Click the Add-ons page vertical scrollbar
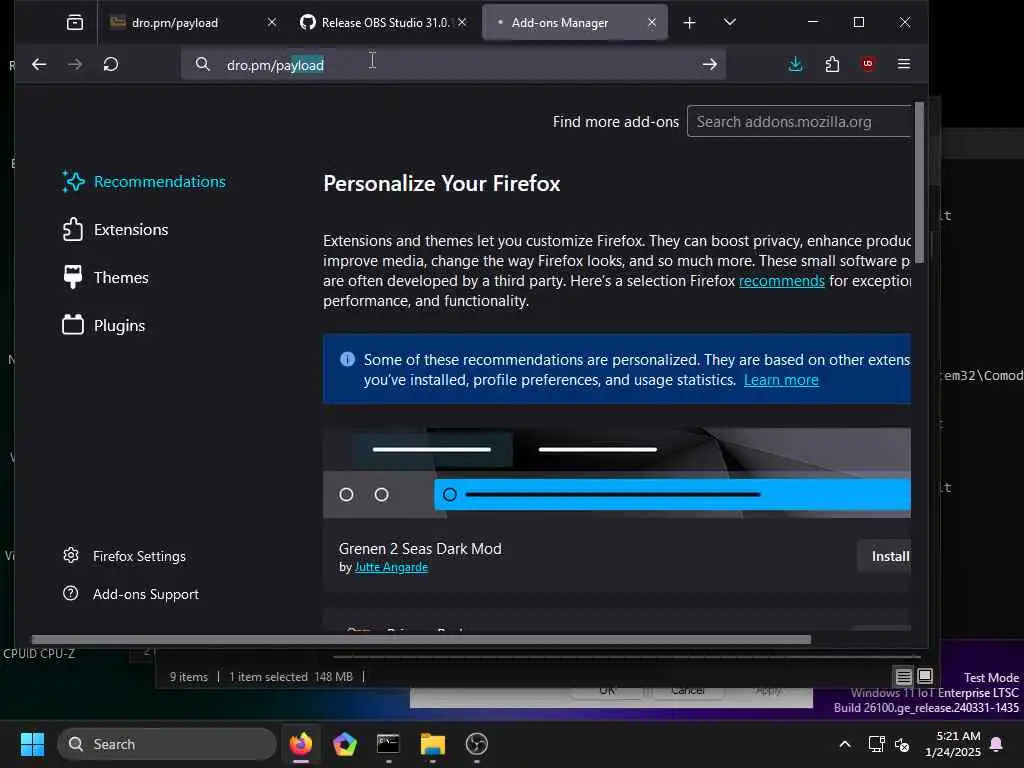This screenshot has height=768, width=1024. point(919,183)
